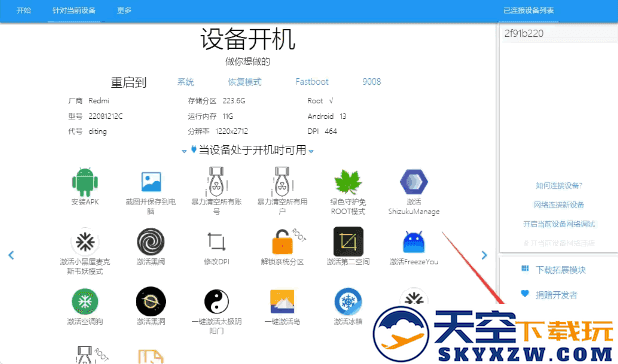Image resolution: width=618 pixels, height=364 pixels.
Task: Click the 激活冰箱 blue snowflake icon
Action: (348, 301)
